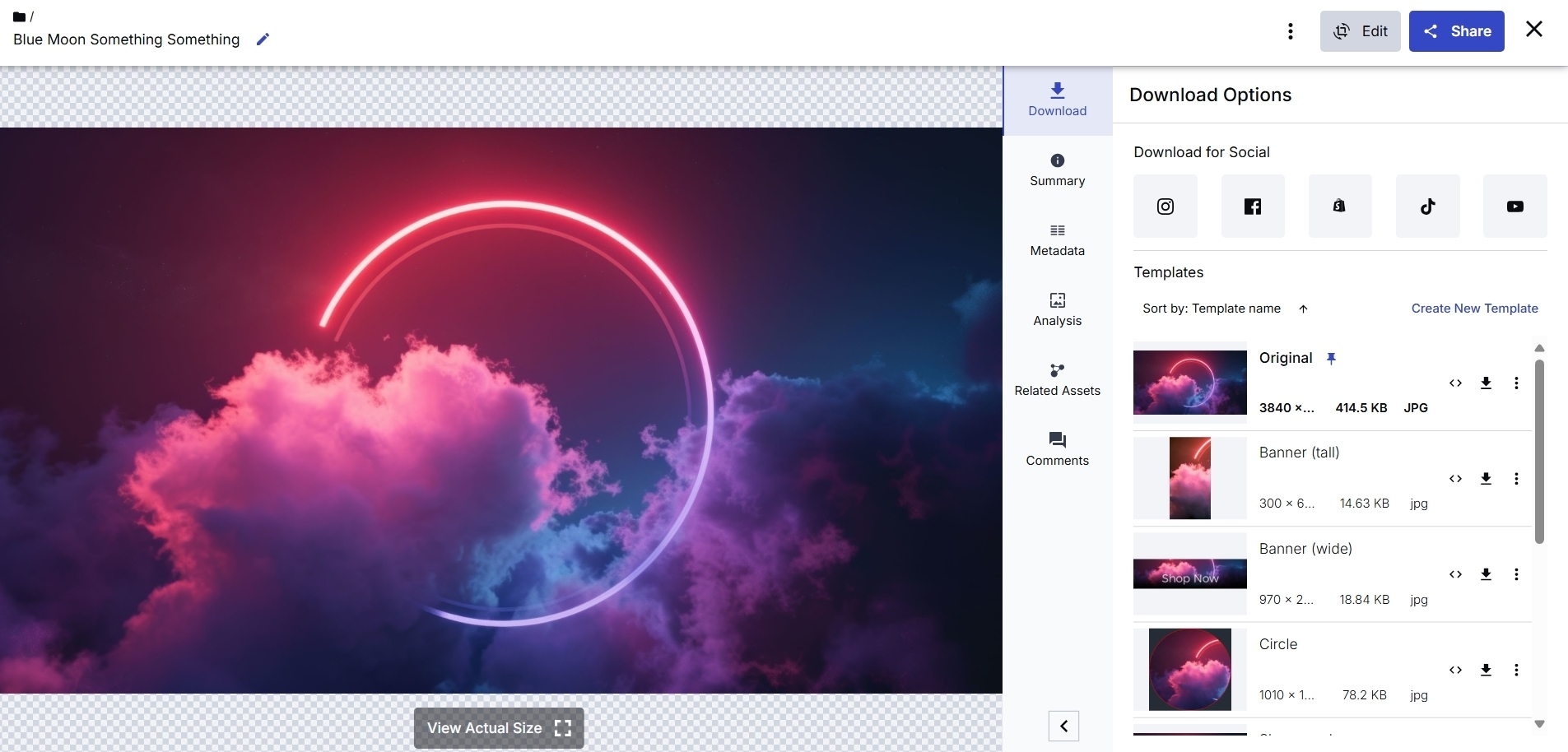The height and width of the screenshot is (752, 1568).
Task: Download the Original file
Action: pyautogui.click(x=1486, y=383)
